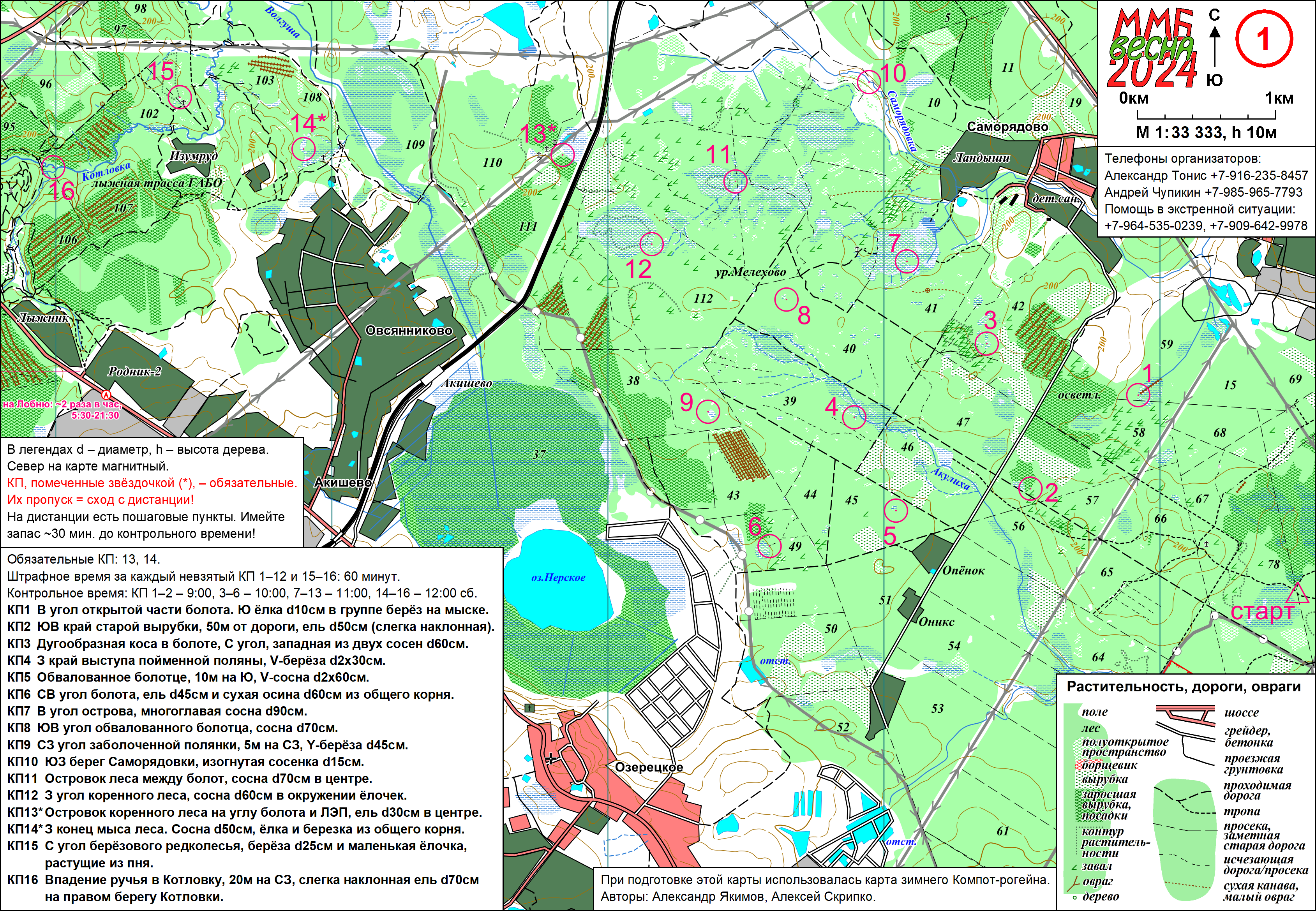The image size is (1316, 911).
Task: Click the Озерецкое village label
Action: click(x=649, y=767)
